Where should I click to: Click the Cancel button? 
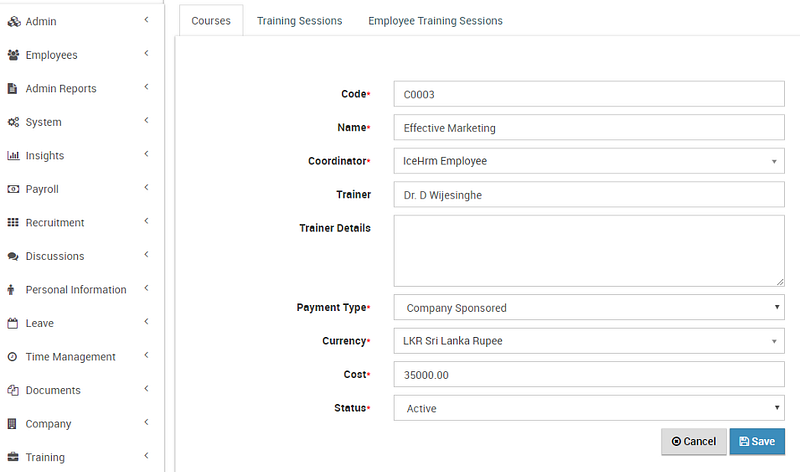[x=694, y=441]
